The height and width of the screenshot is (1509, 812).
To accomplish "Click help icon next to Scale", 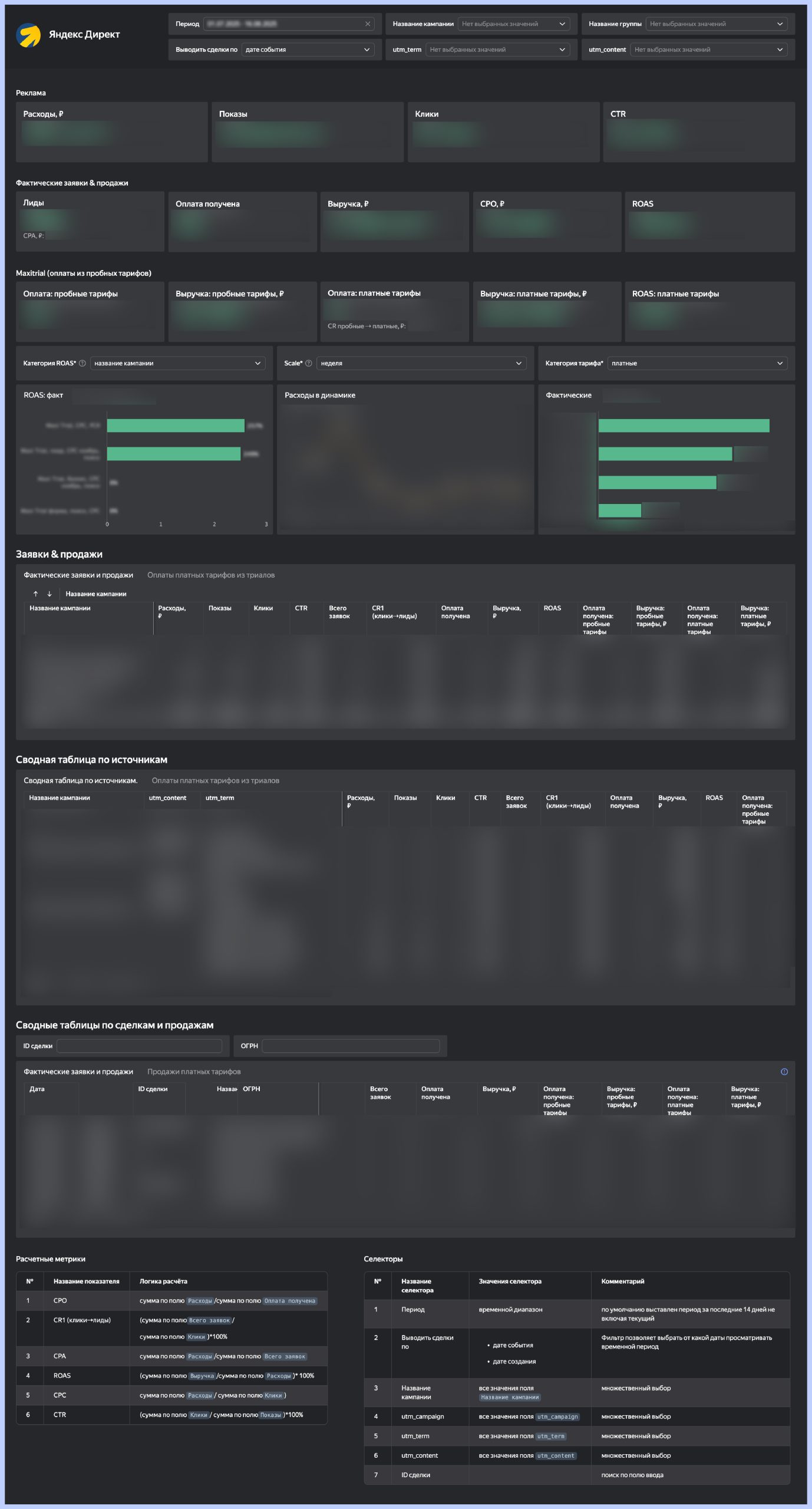I will click(308, 363).
